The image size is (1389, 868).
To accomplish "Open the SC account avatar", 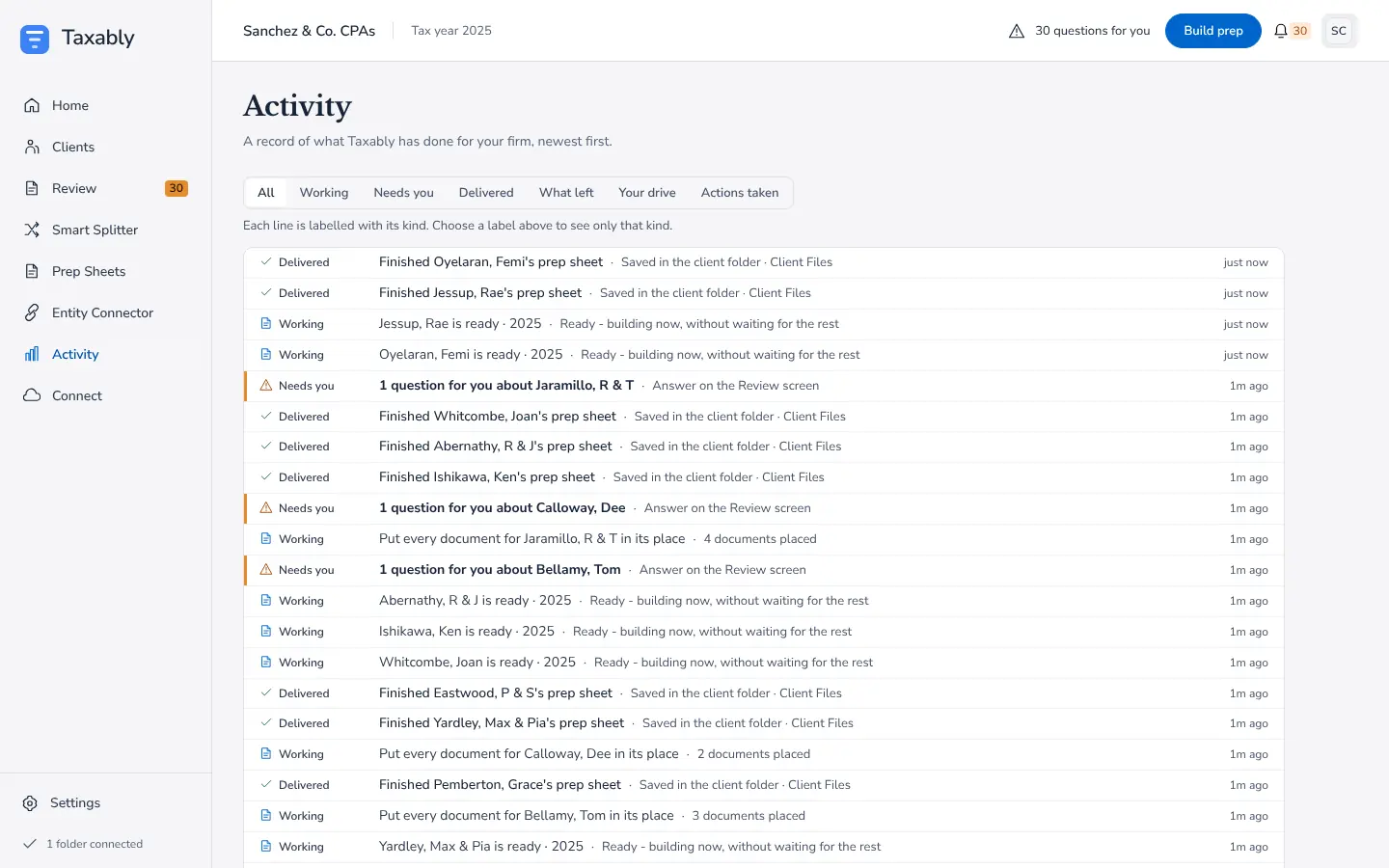I will point(1339,31).
